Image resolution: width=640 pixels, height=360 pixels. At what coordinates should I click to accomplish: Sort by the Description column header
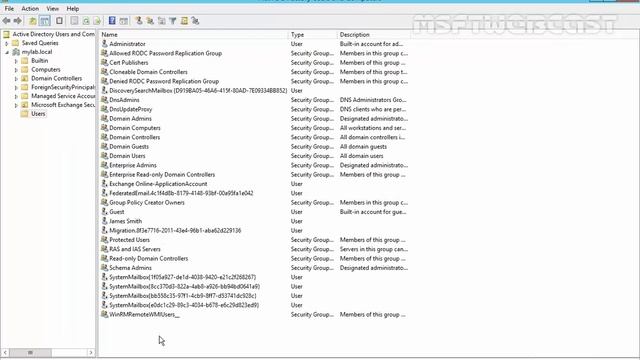(374, 35)
